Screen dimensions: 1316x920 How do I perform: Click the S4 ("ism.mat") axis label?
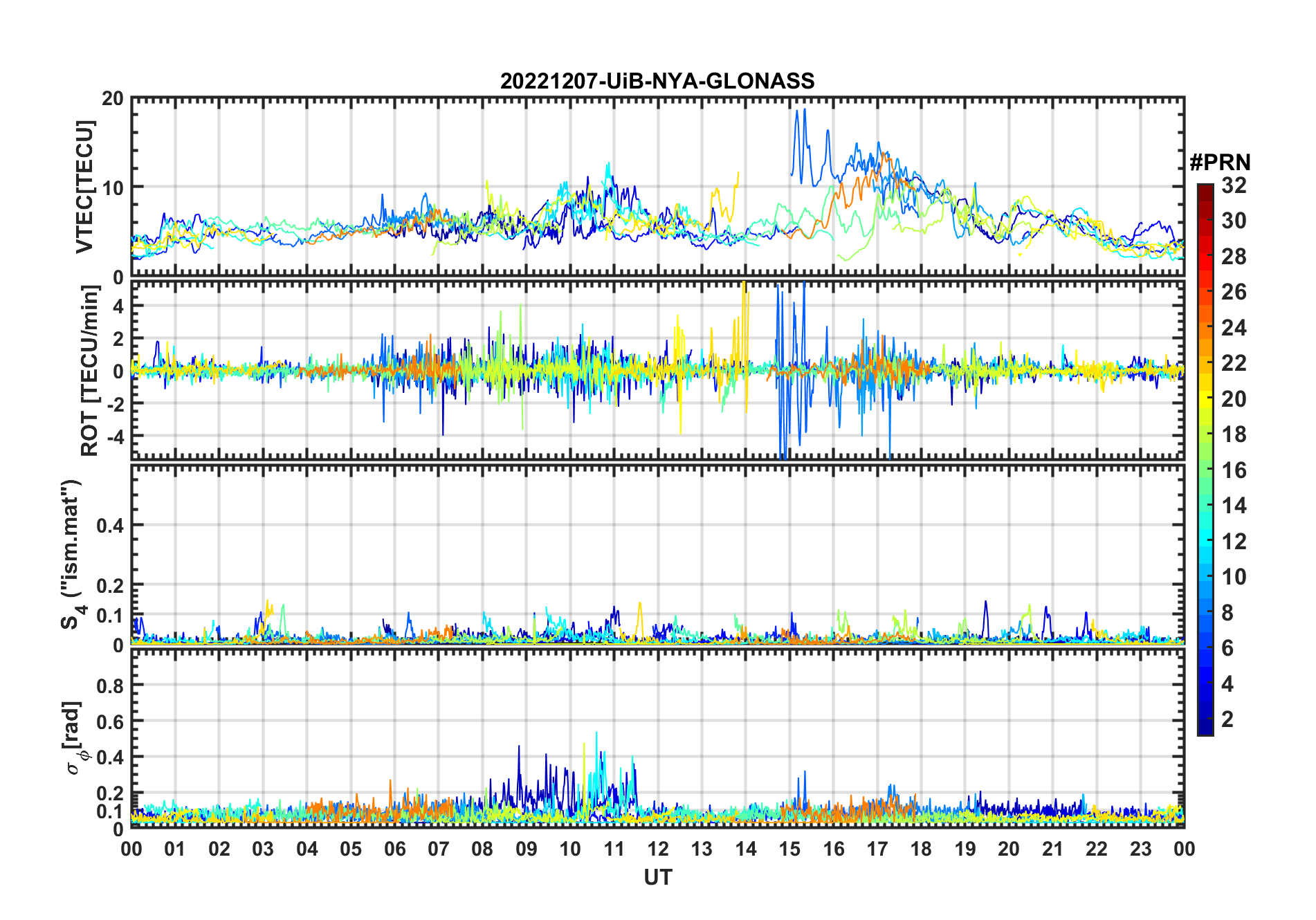[72, 555]
